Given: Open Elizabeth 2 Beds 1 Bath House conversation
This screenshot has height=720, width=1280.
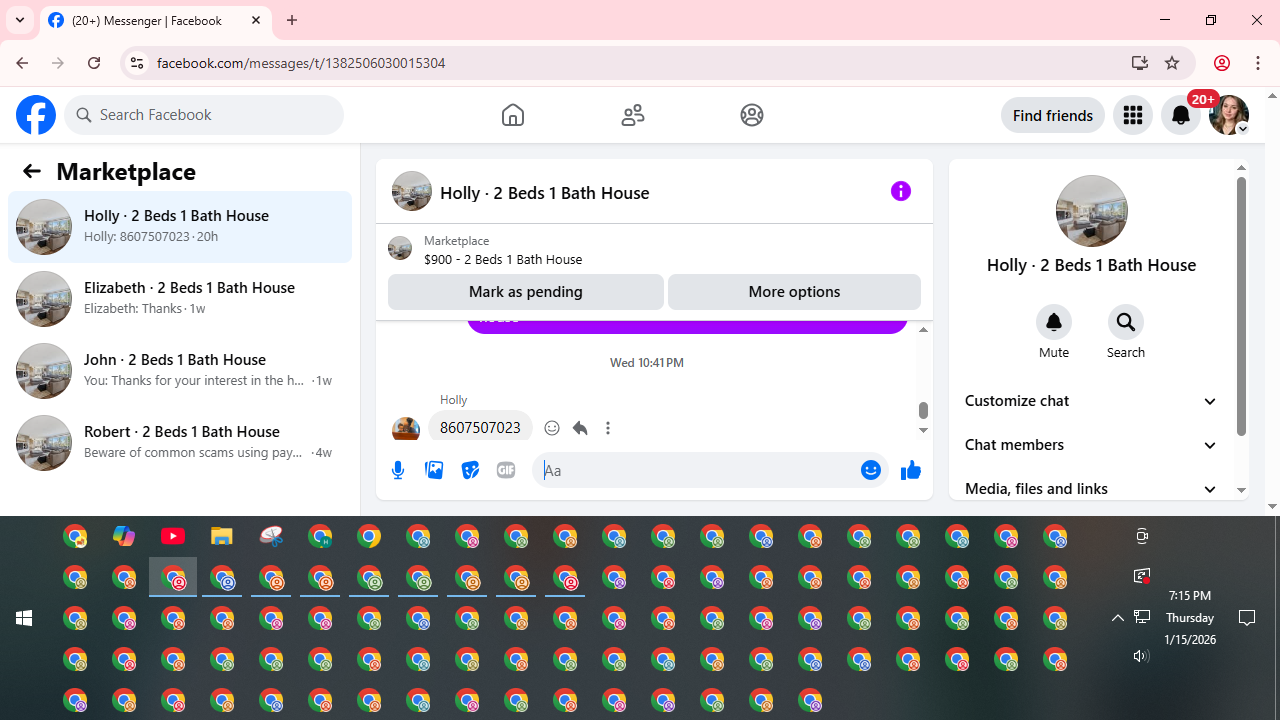Looking at the screenshot, I should pos(180,299).
